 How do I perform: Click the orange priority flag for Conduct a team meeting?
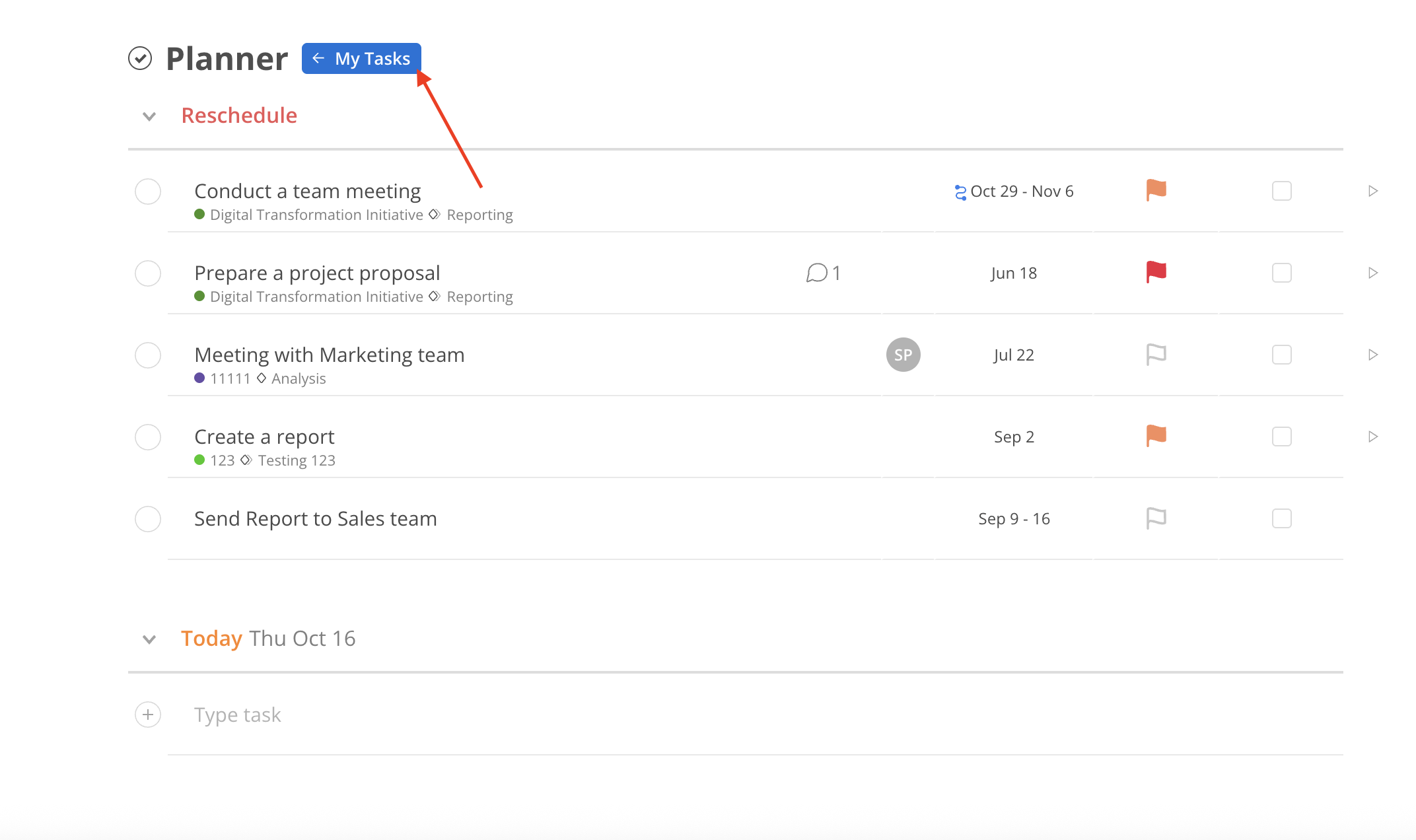1156,190
